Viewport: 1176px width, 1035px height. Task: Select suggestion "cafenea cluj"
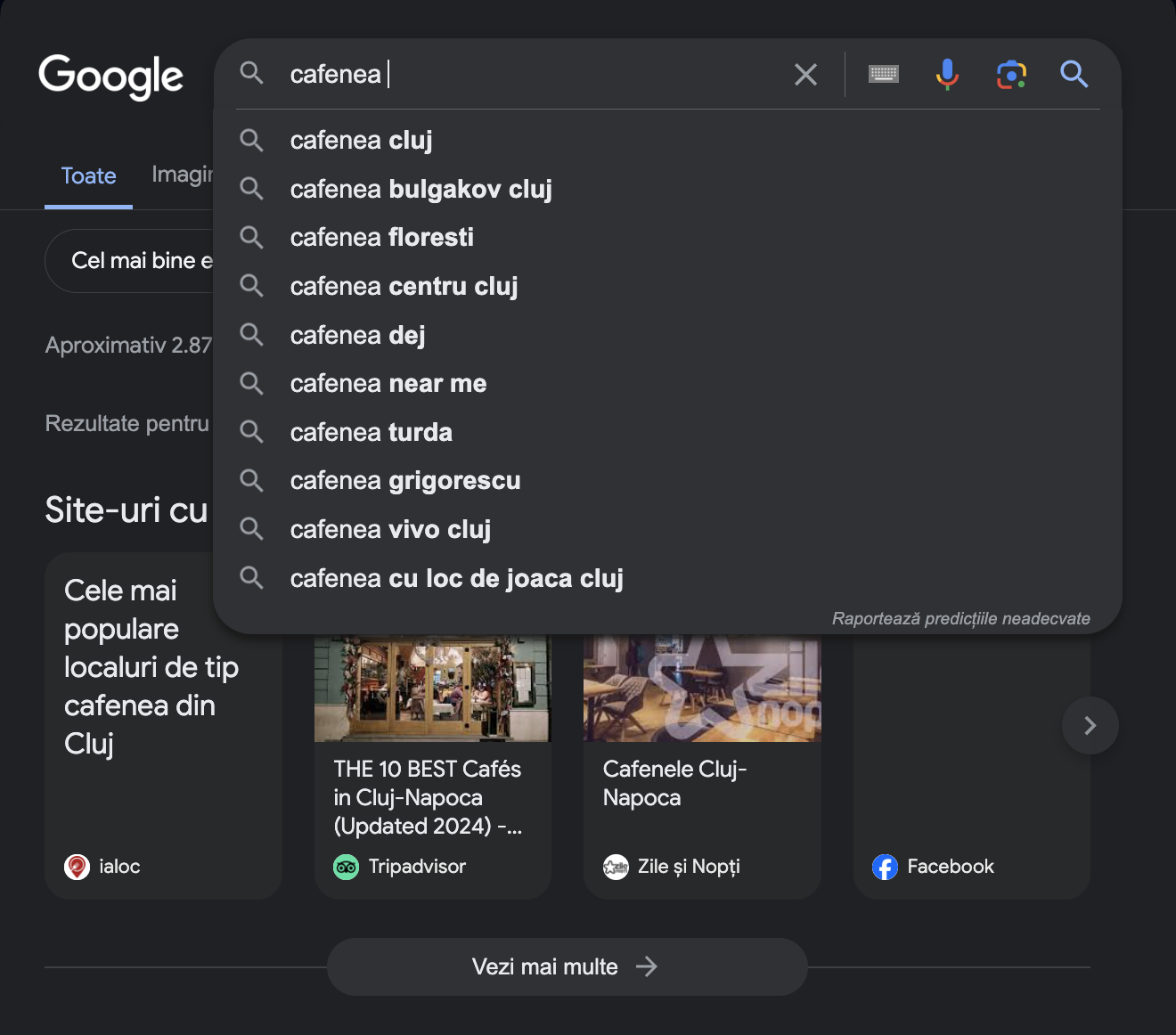click(x=361, y=141)
